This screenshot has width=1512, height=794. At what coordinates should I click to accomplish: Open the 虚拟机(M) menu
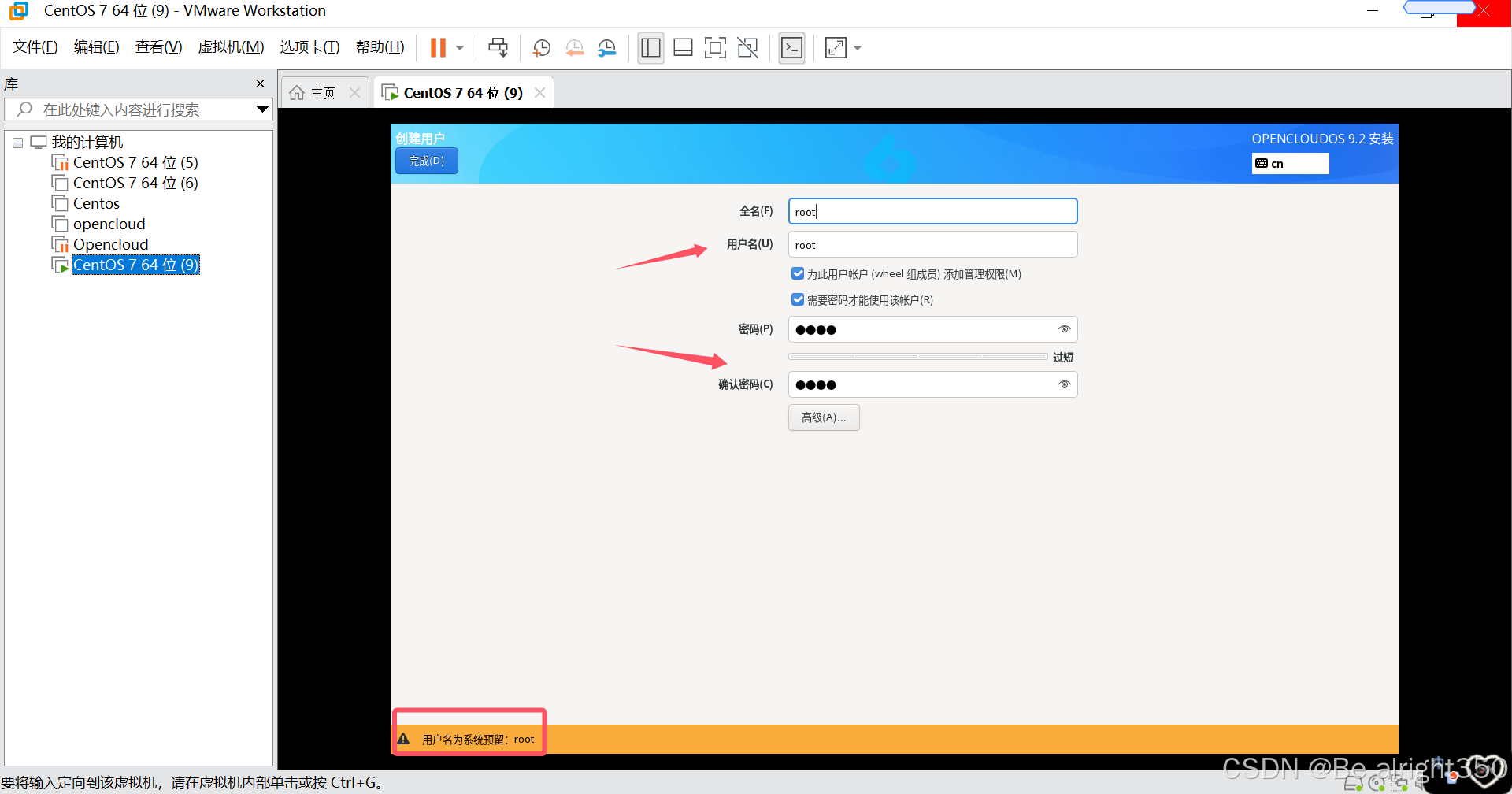pyautogui.click(x=230, y=46)
